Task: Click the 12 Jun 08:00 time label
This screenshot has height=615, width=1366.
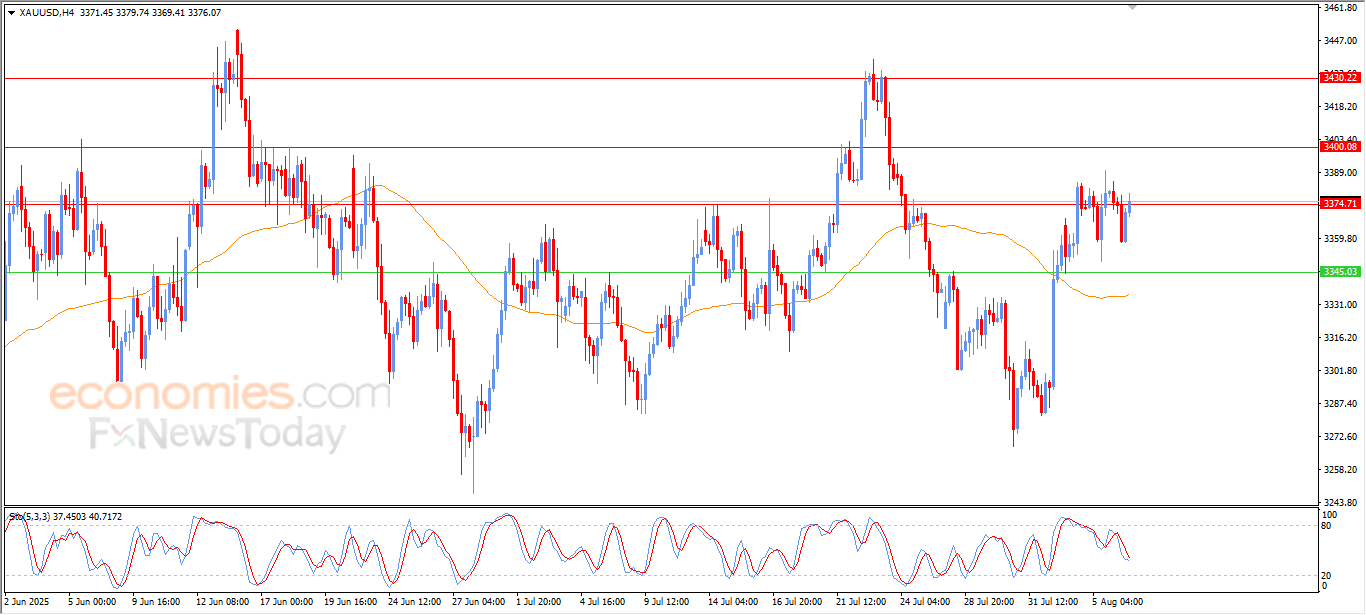Action: click(223, 602)
